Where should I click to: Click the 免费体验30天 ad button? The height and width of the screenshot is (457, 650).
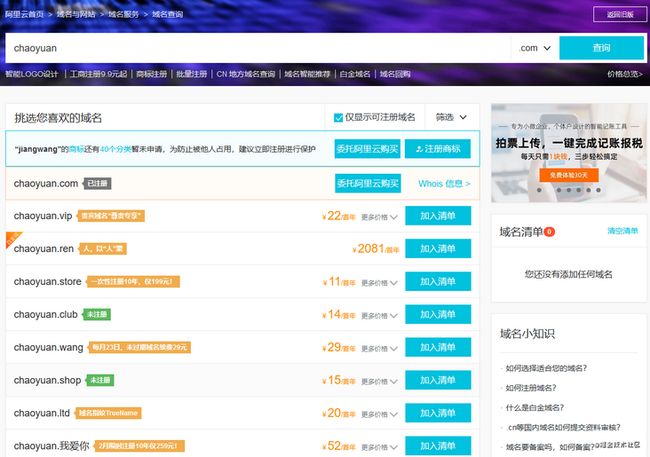[569, 175]
